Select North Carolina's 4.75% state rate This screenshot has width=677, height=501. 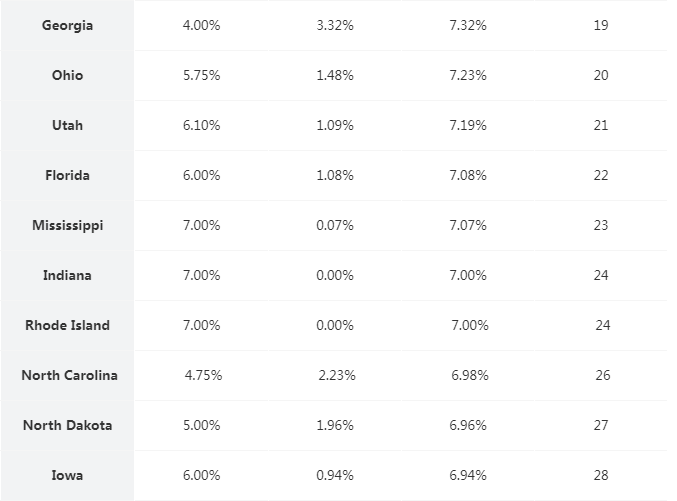pos(203,376)
